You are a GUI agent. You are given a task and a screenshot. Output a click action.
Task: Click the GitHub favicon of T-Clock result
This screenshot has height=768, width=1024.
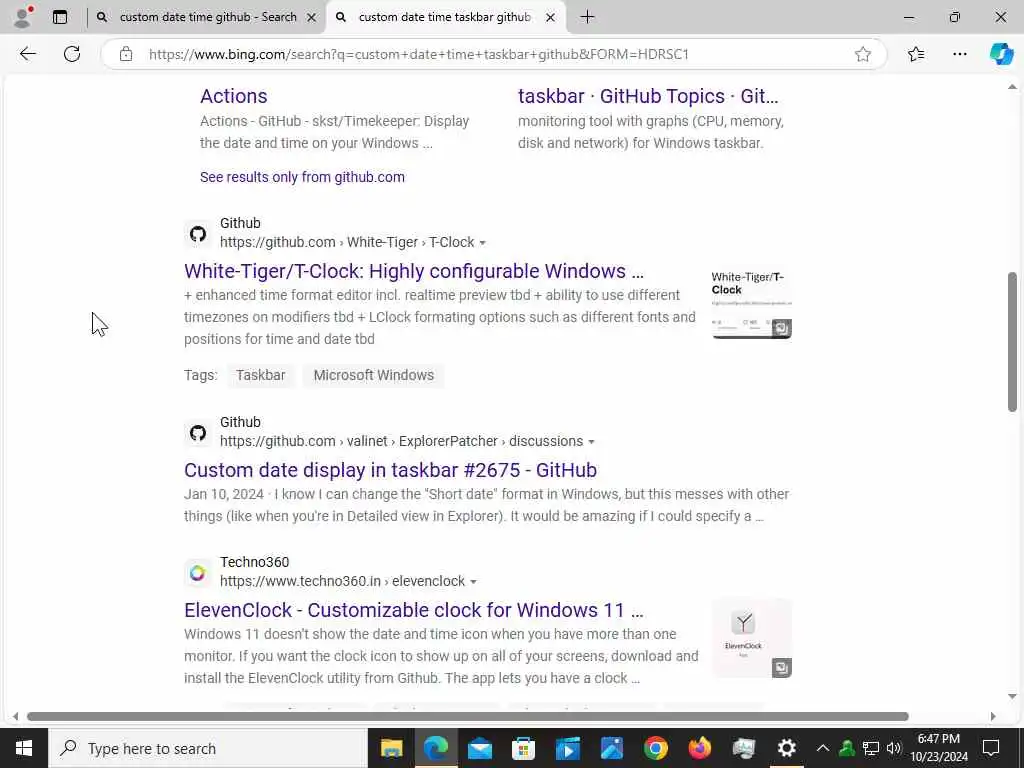tap(198, 234)
